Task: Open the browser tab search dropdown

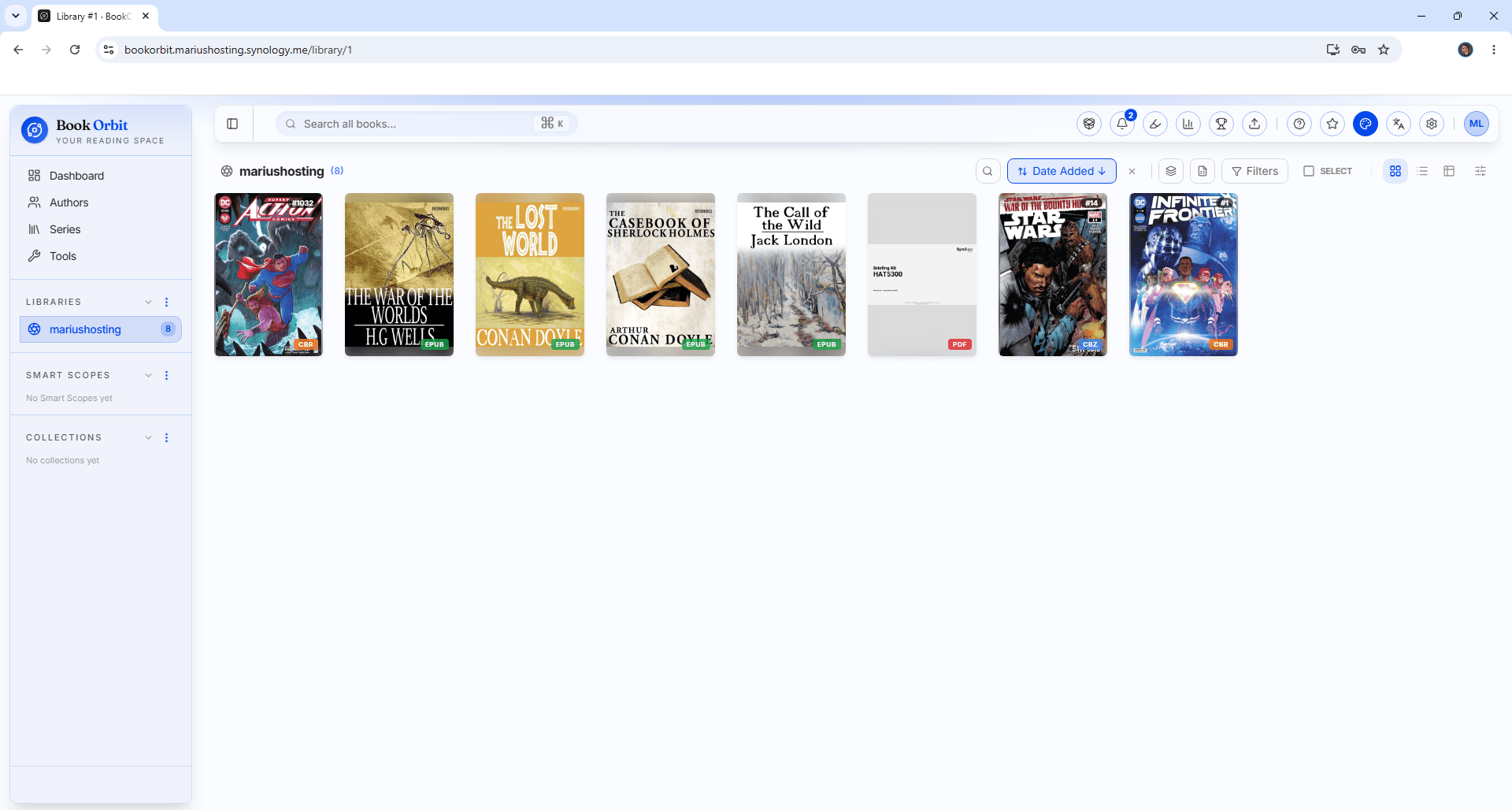Action: 15,16
